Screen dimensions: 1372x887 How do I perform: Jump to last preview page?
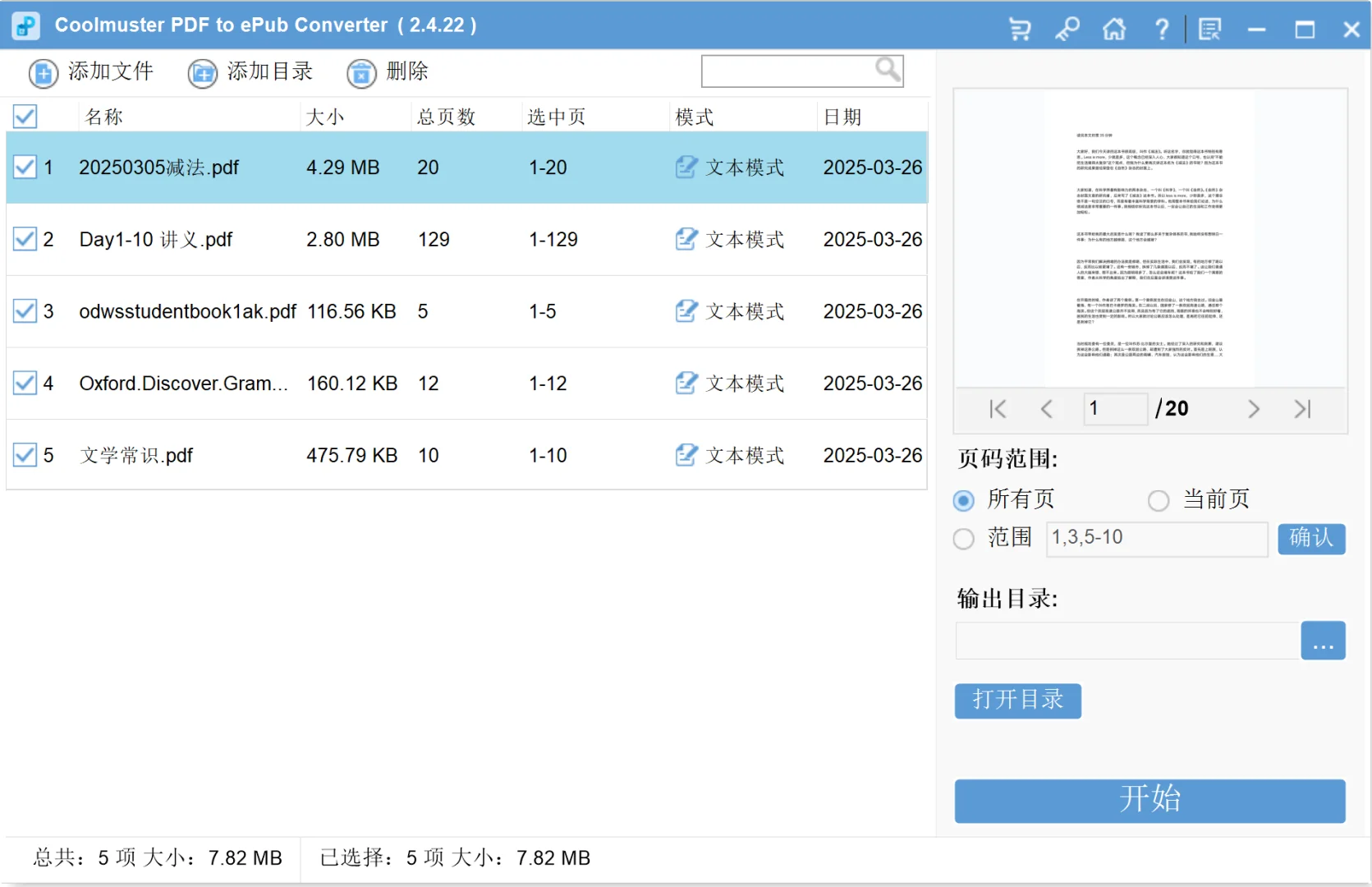[1302, 409]
